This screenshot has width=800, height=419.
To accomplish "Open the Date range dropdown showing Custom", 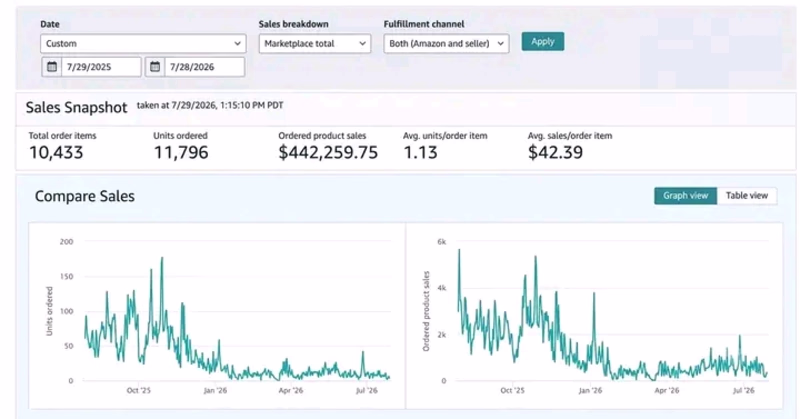I will (143, 43).
